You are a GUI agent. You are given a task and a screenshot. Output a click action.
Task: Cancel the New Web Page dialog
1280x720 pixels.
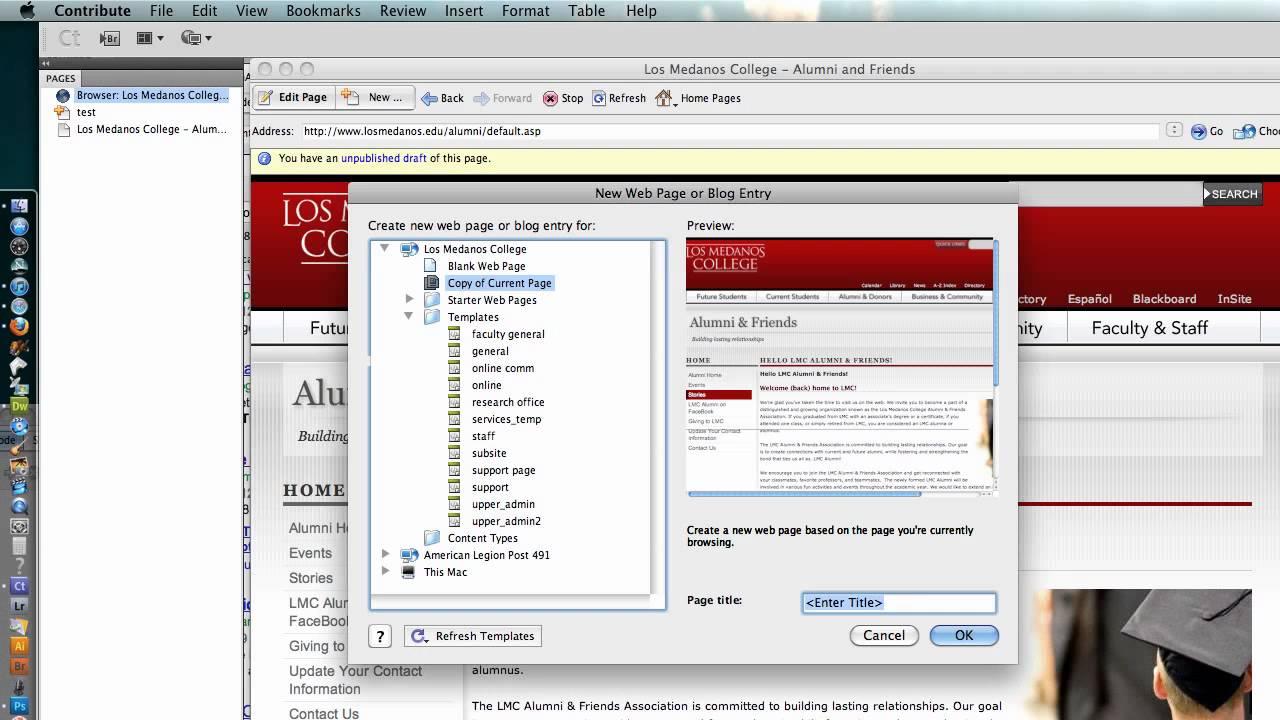884,635
